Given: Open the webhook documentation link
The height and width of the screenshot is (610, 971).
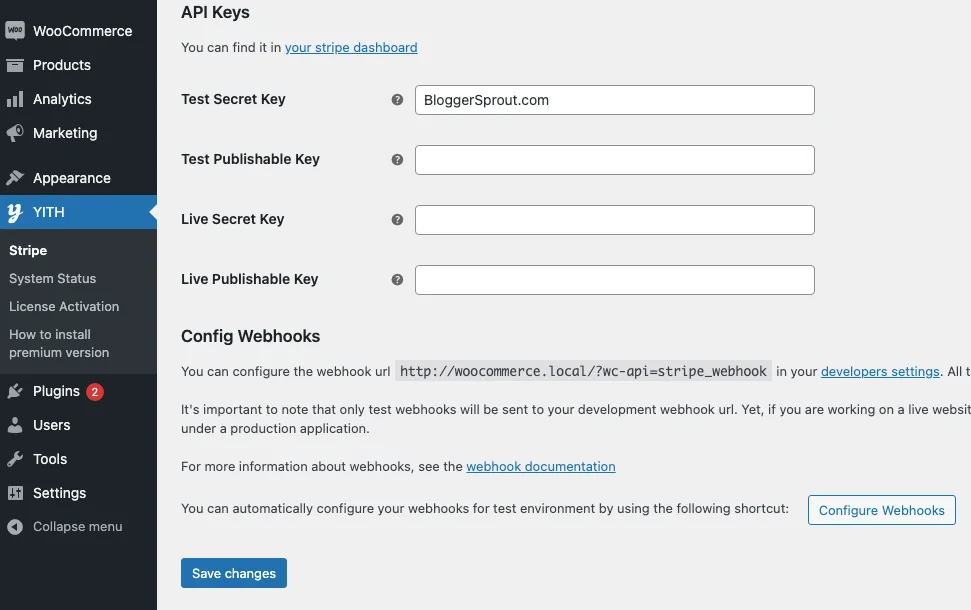Looking at the screenshot, I should tap(541, 466).
